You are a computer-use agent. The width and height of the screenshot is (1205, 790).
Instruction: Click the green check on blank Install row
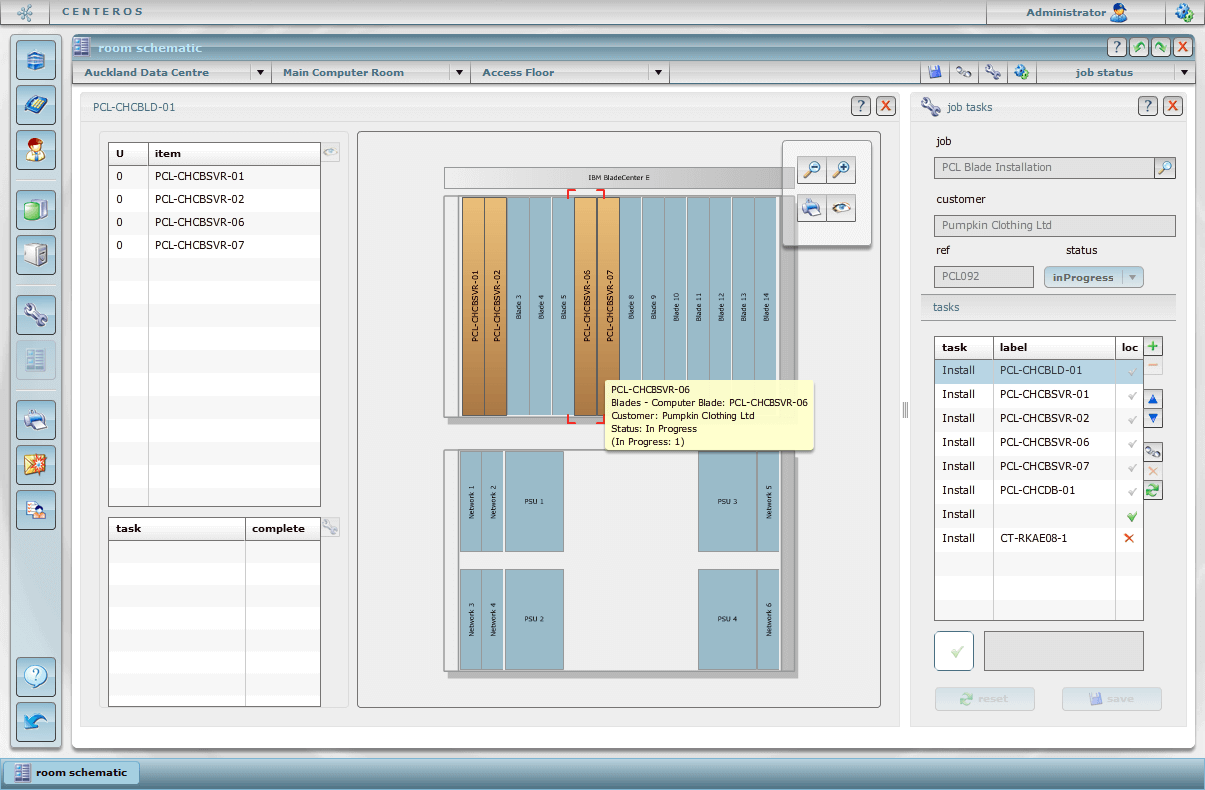[1130, 515]
